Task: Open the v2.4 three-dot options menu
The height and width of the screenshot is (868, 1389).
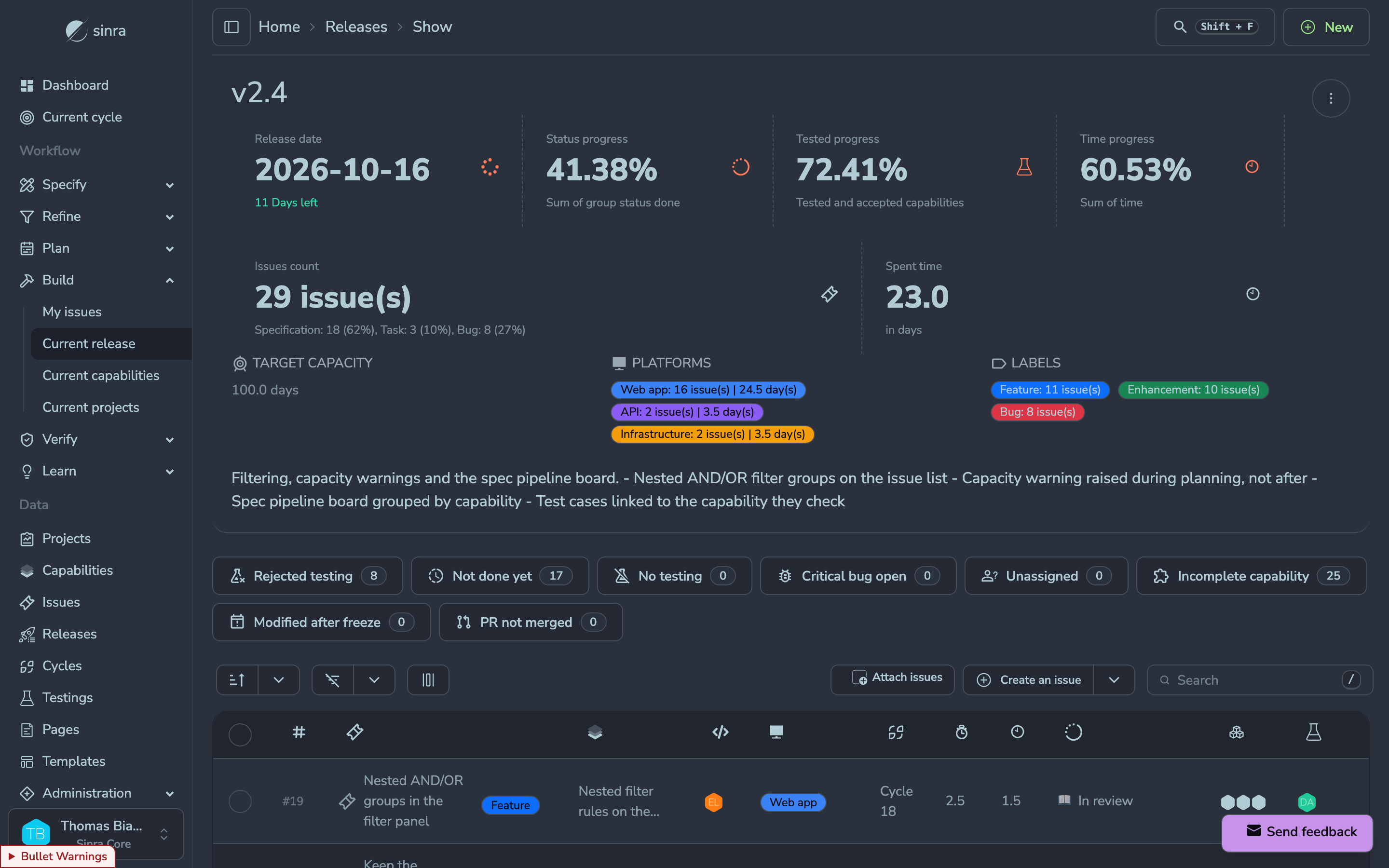Action: click(1331, 98)
